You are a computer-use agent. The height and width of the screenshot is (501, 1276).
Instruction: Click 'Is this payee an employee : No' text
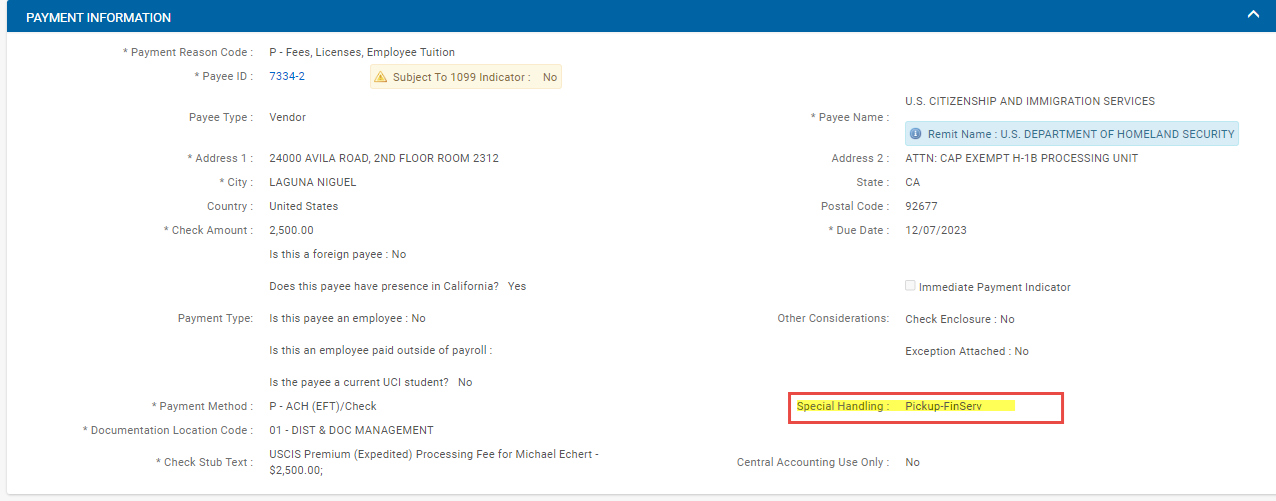(x=347, y=318)
